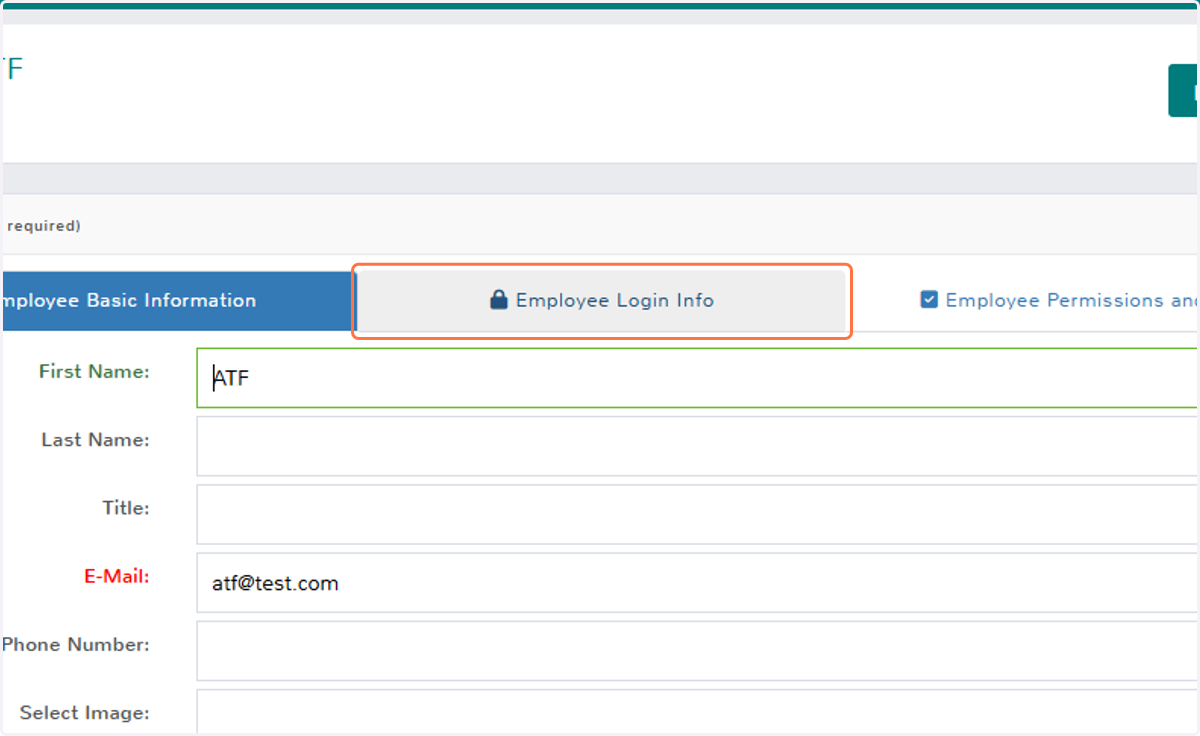Click the lock icon on Login Info tab
This screenshot has height=736, width=1200.
click(499, 300)
